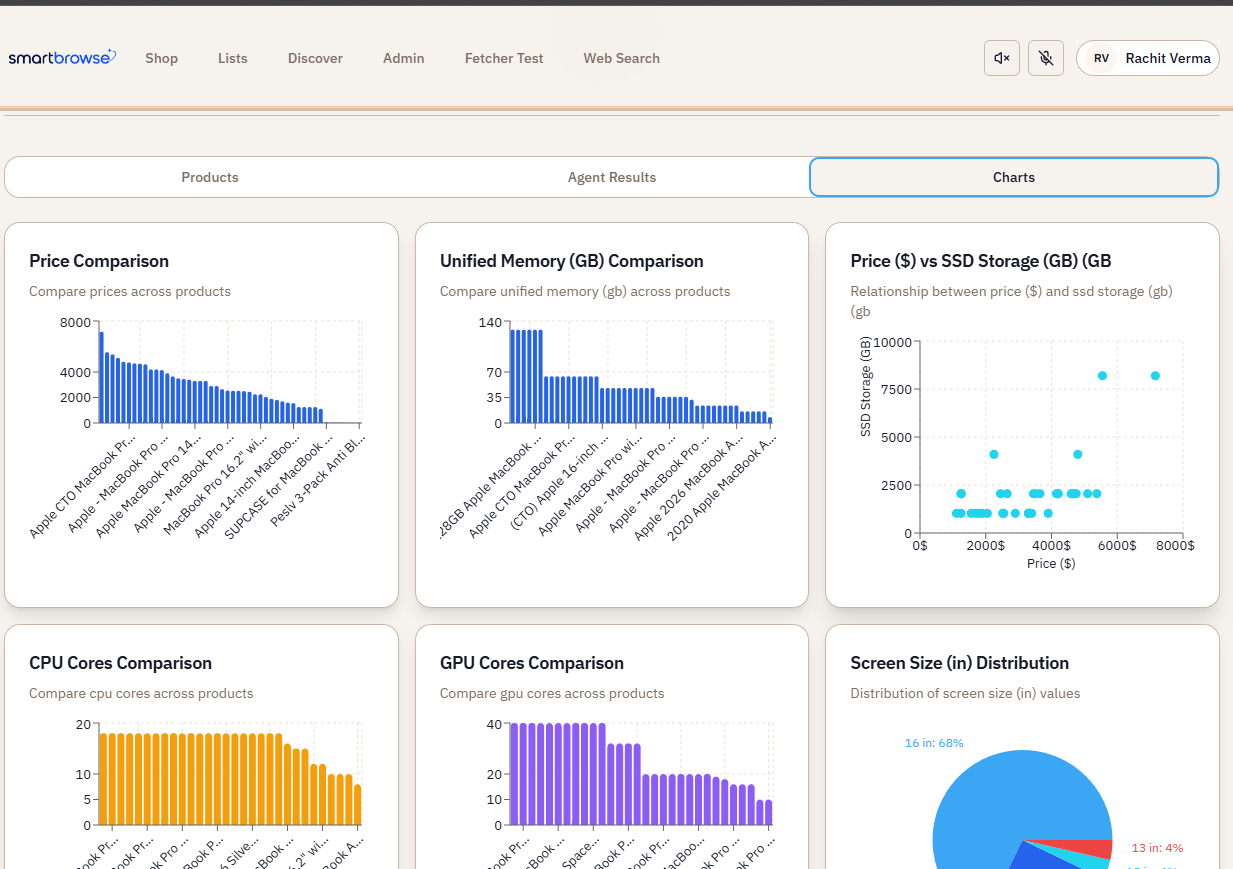Open the Admin navigation item
Image resolution: width=1233 pixels, height=869 pixels.
click(404, 58)
